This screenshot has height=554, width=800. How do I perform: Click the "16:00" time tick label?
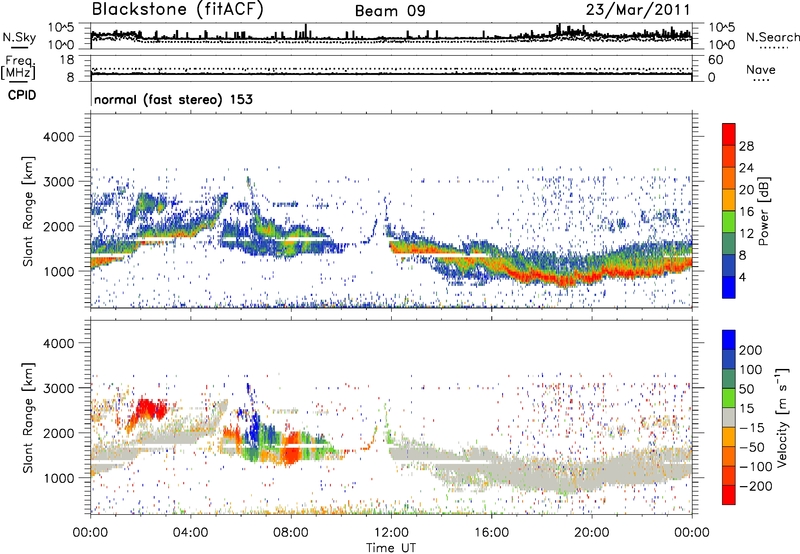coord(491,533)
